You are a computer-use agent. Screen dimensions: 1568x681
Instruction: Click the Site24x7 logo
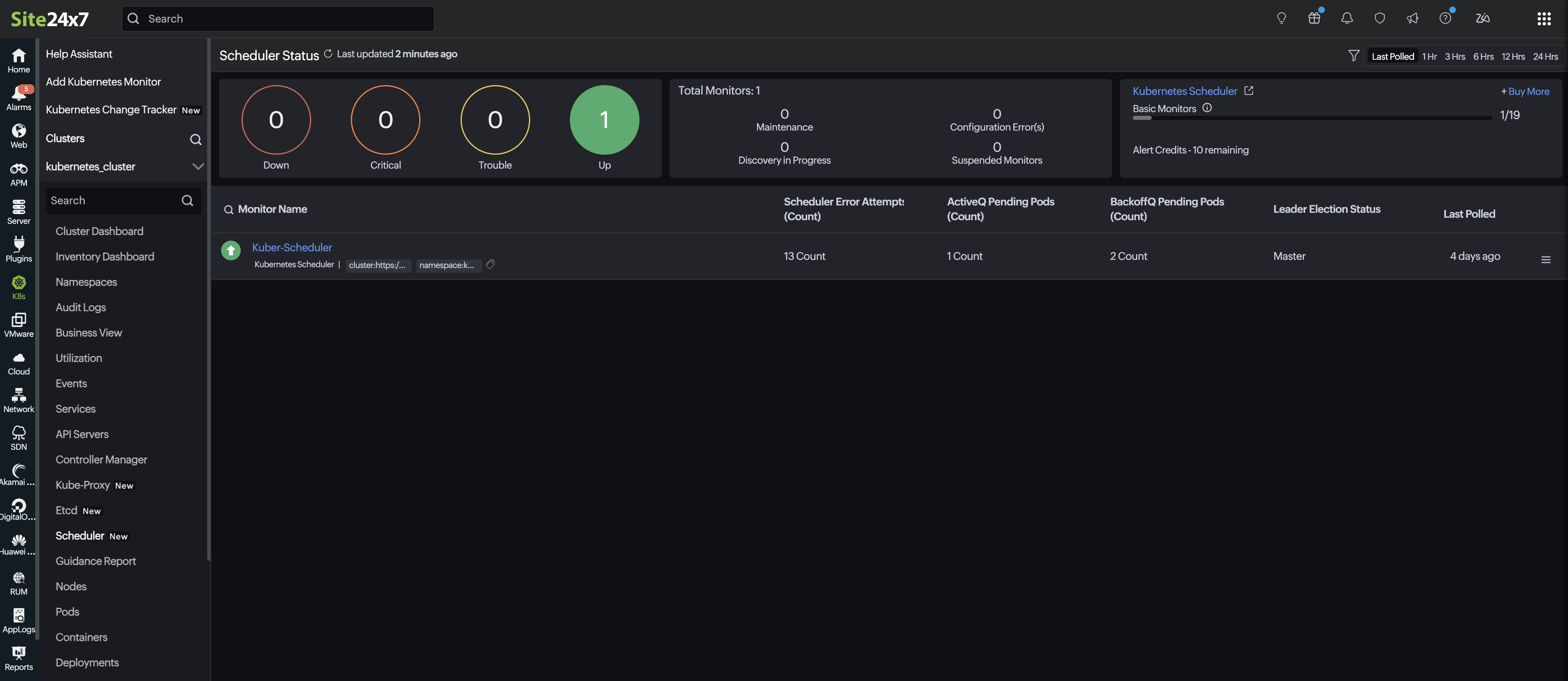click(50, 19)
